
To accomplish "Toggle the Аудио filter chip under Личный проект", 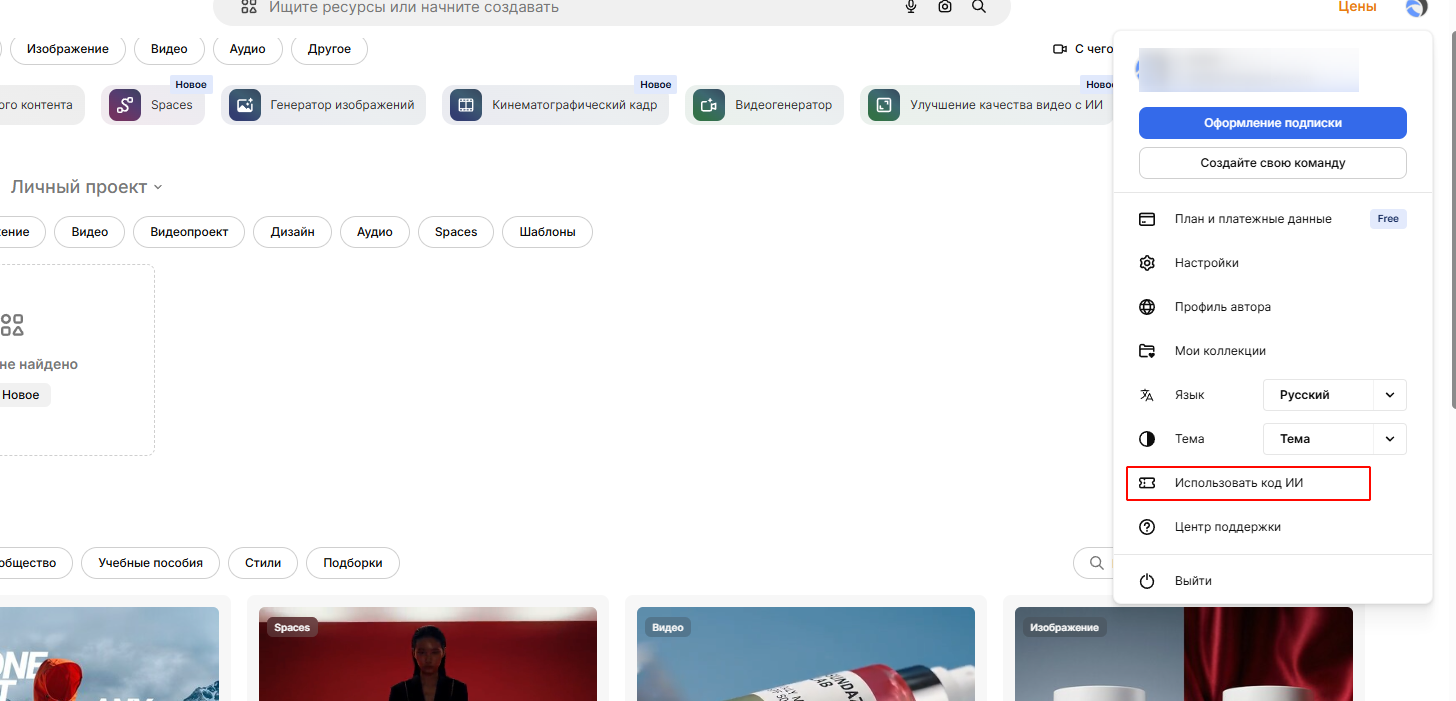I will [375, 232].
